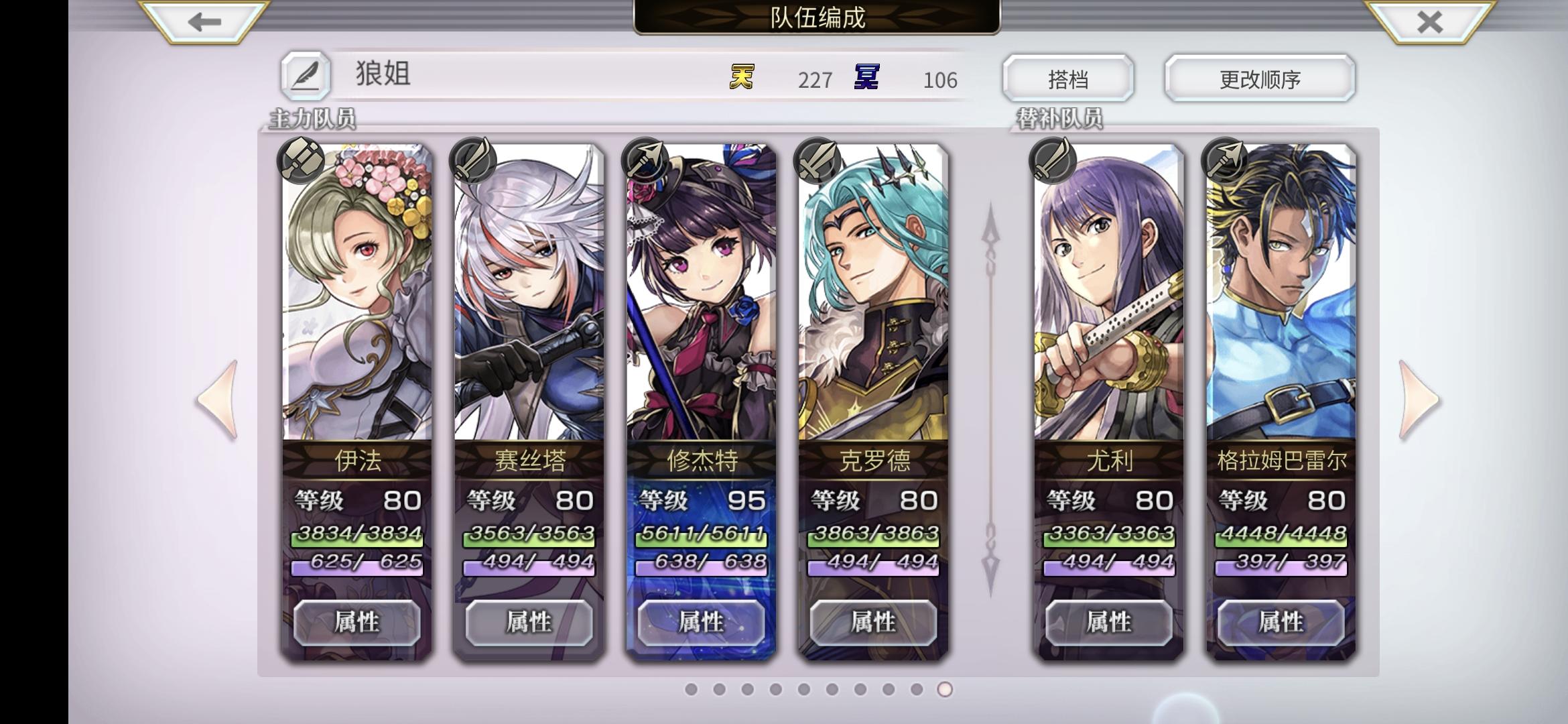Click the sword icon on 尤利
The width and height of the screenshot is (1568, 724).
coord(1052,160)
